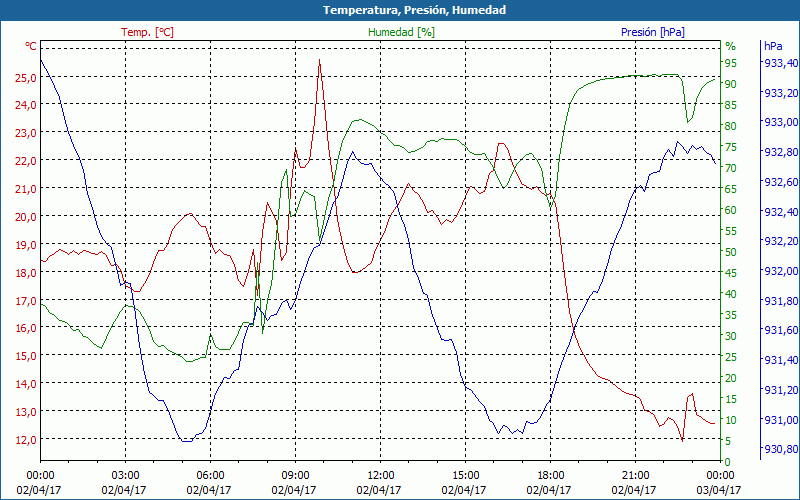Click temperature axis value '17,0'

26,301
